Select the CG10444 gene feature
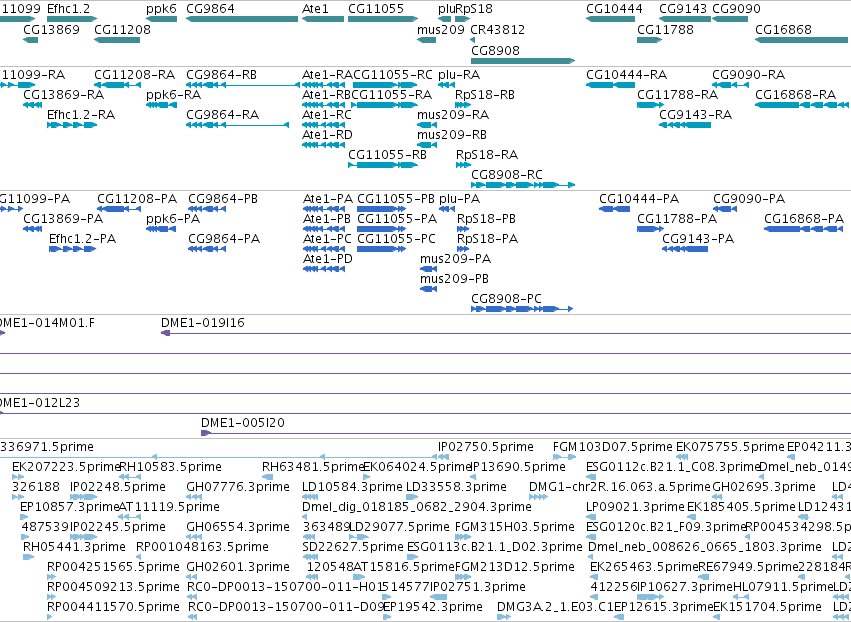 pyautogui.click(x=610, y=19)
